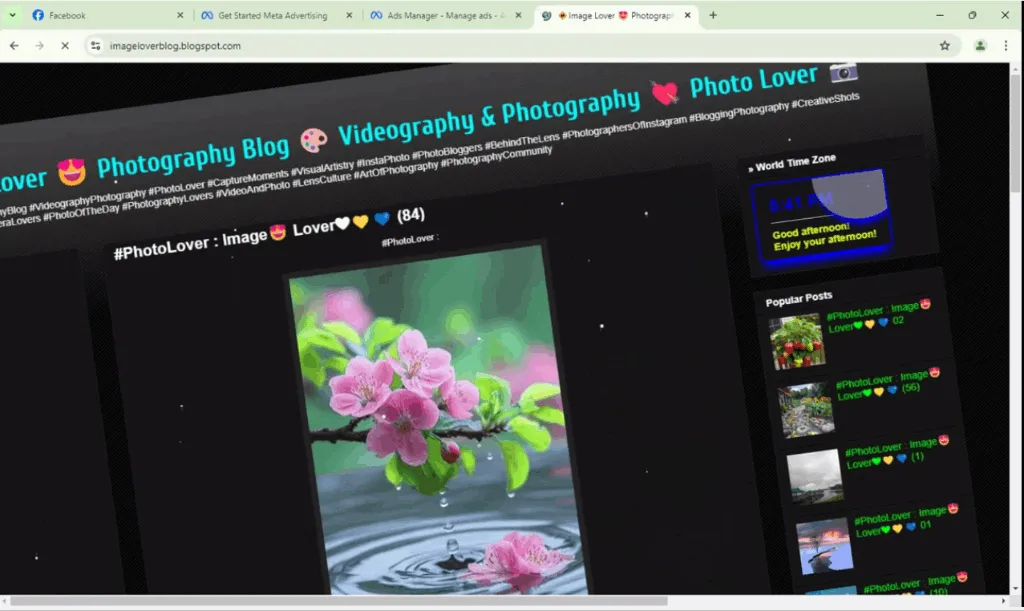Open post title #PhotoLover Image Lover (84)

pyautogui.click(x=269, y=234)
